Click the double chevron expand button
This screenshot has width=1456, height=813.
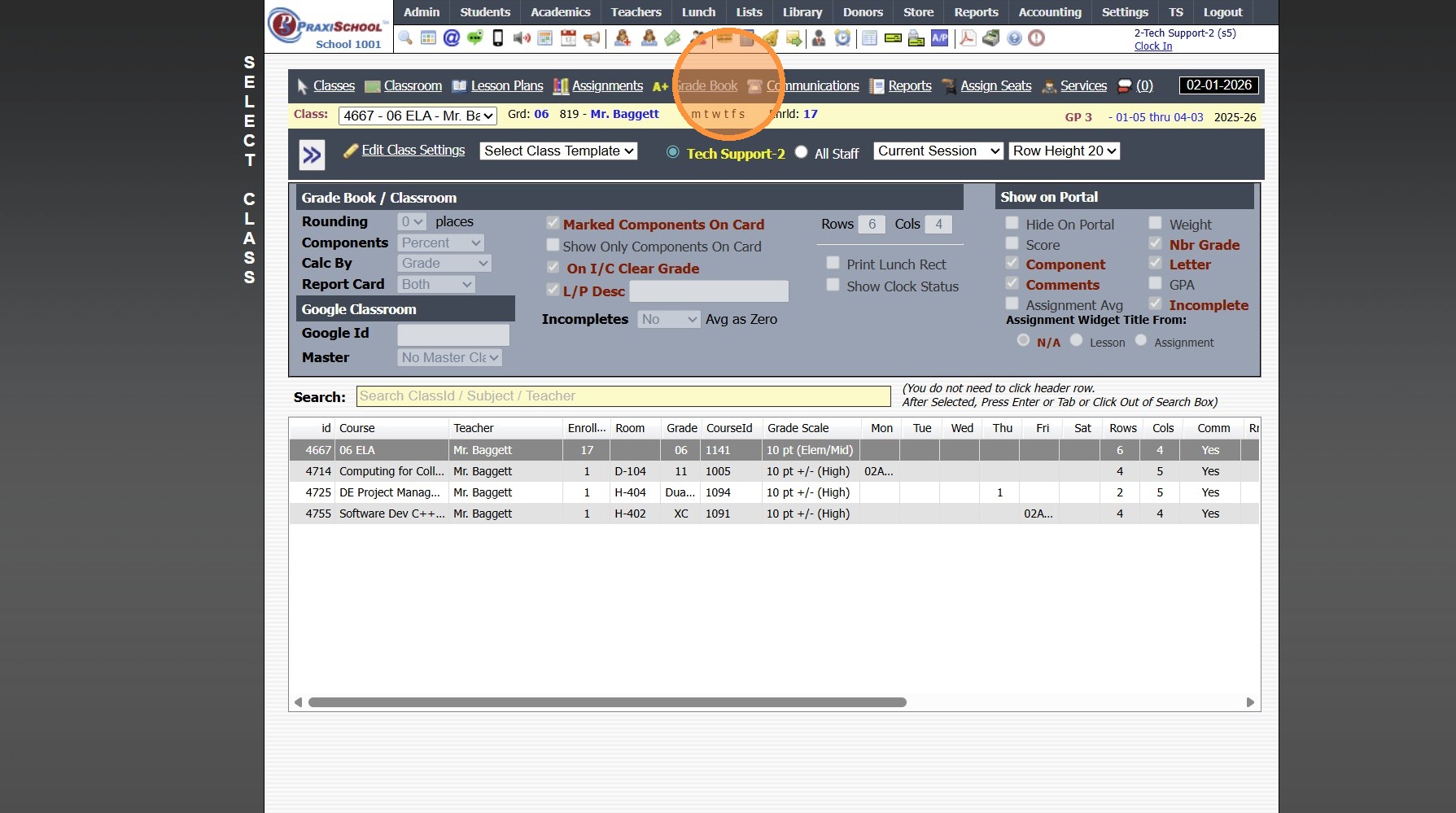pyautogui.click(x=312, y=155)
